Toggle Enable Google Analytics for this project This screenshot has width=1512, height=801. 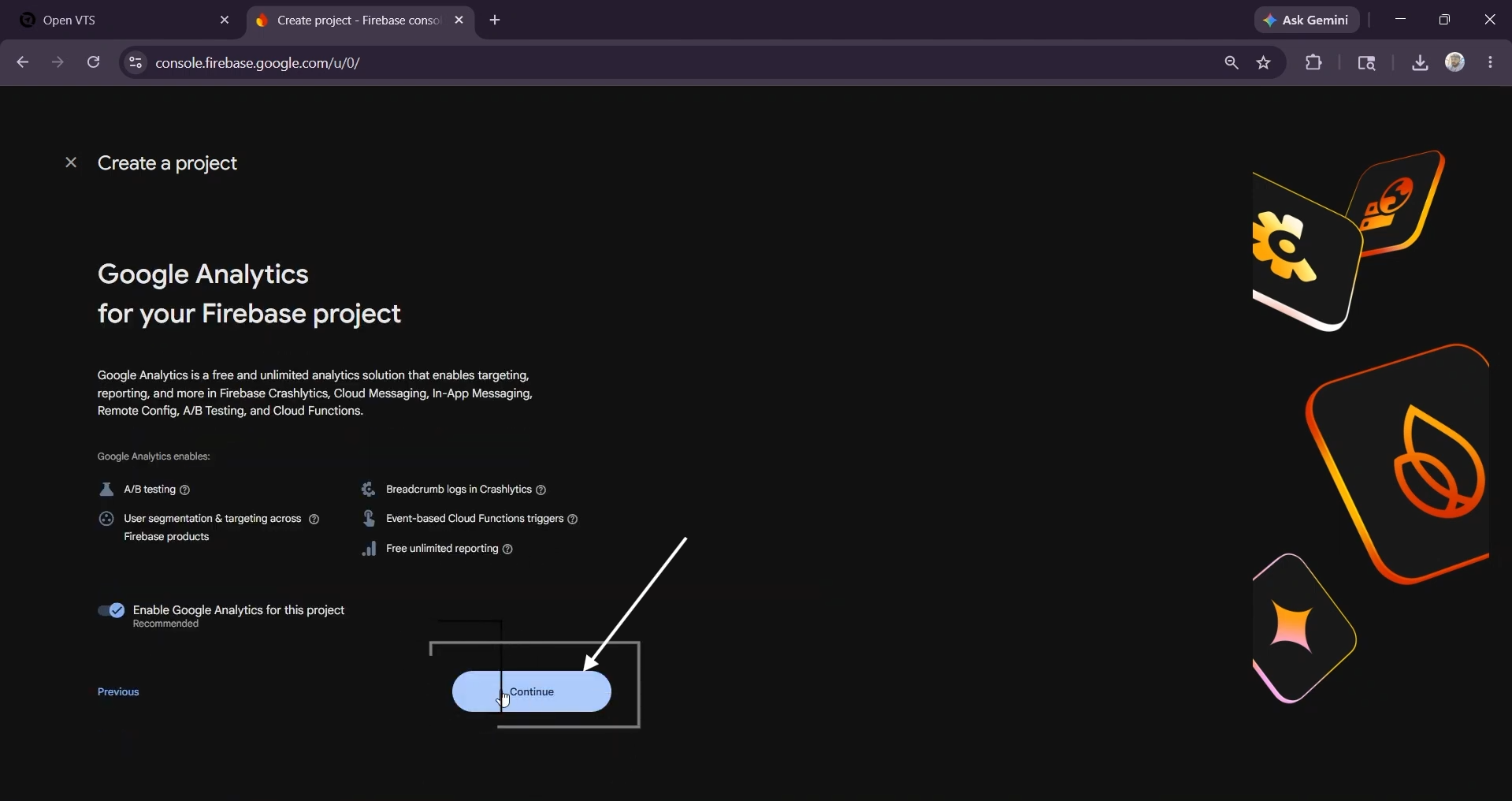coord(111,611)
